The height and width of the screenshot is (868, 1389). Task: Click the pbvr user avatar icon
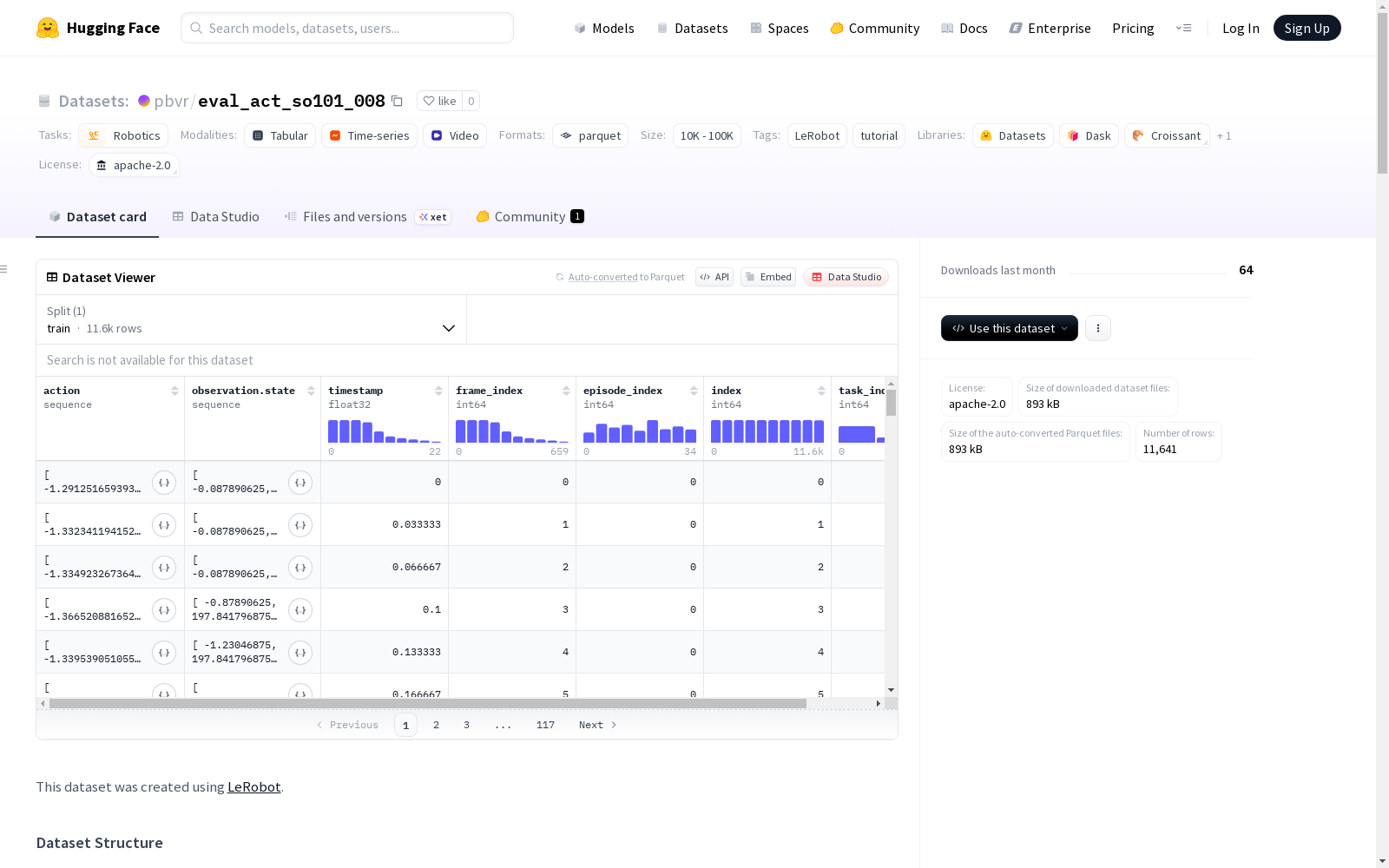144,101
